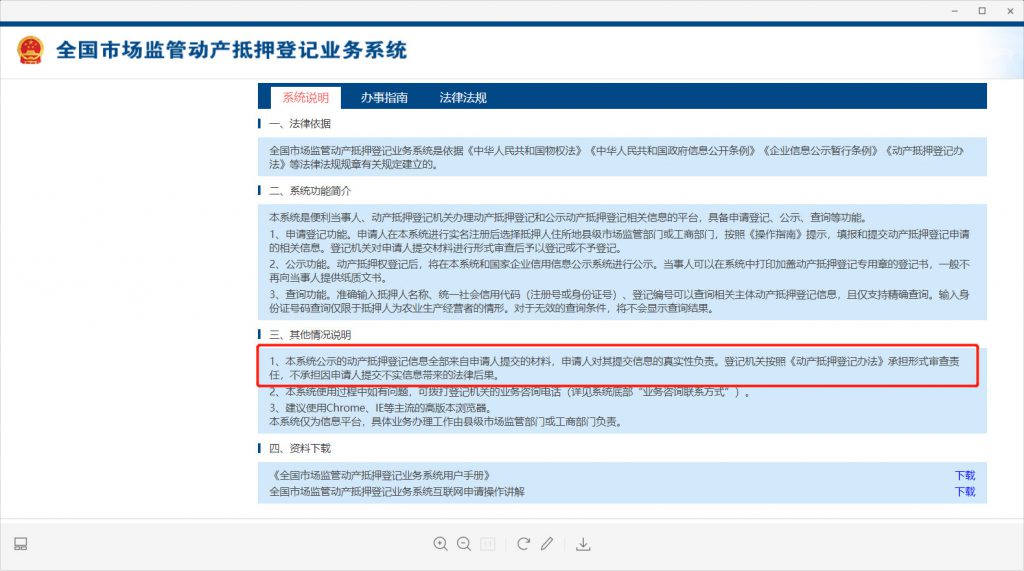Click the 二、系统功能简介 heading
1024x571 pixels.
[x=310, y=191]
